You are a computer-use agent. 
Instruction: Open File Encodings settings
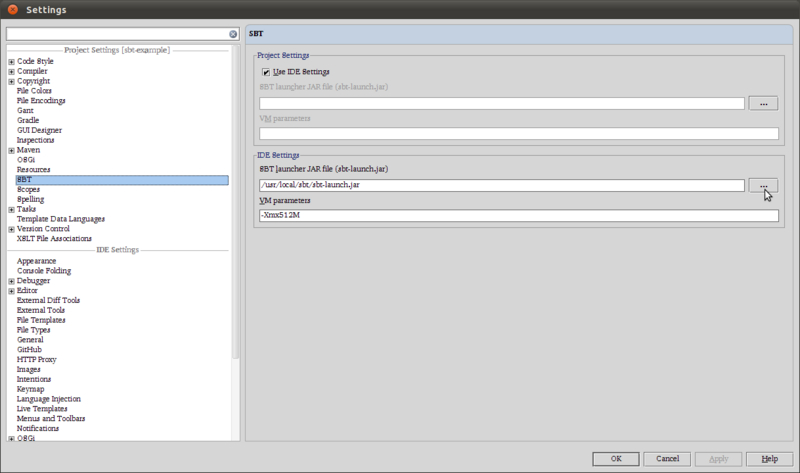coord(41,101)
